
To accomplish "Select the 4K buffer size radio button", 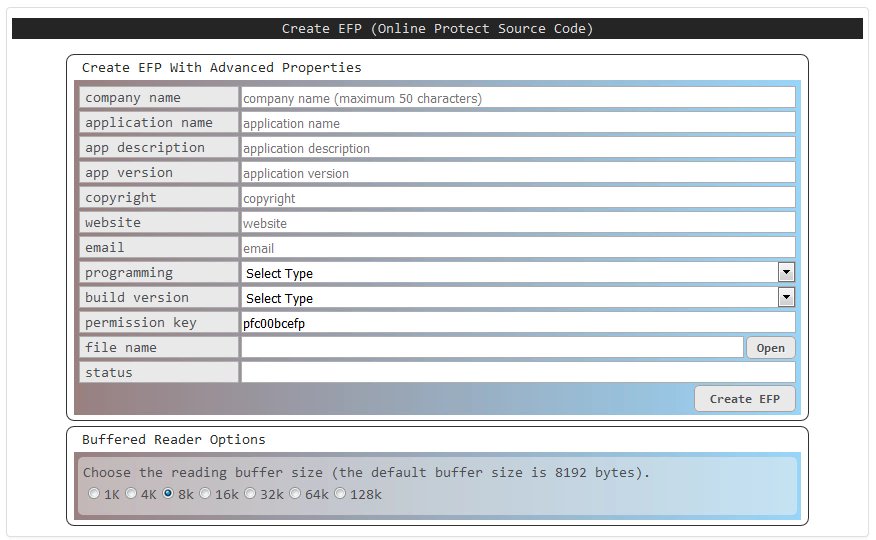I will [x=131, y=494].
